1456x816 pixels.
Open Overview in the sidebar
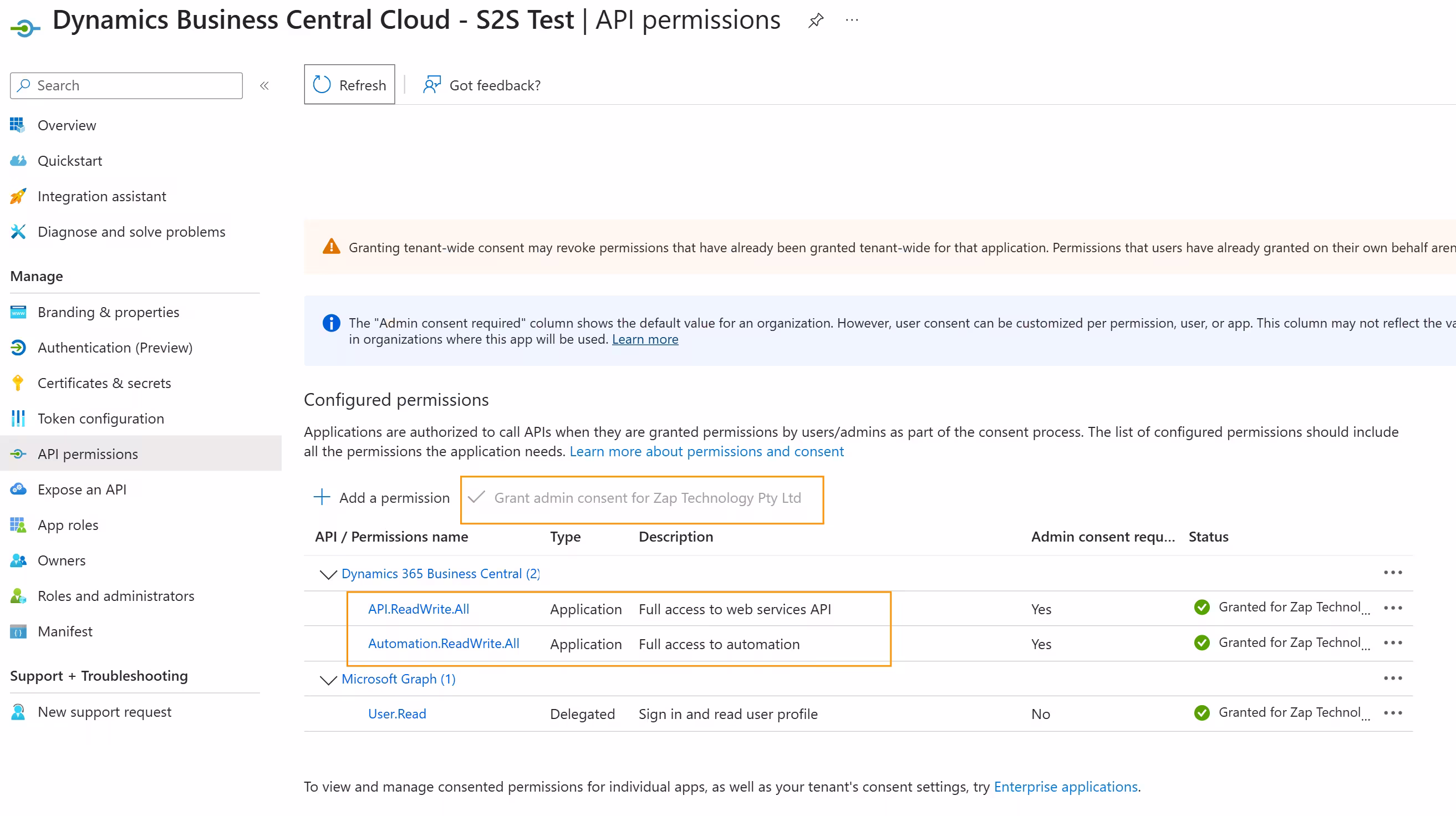[x=67, y=125]
